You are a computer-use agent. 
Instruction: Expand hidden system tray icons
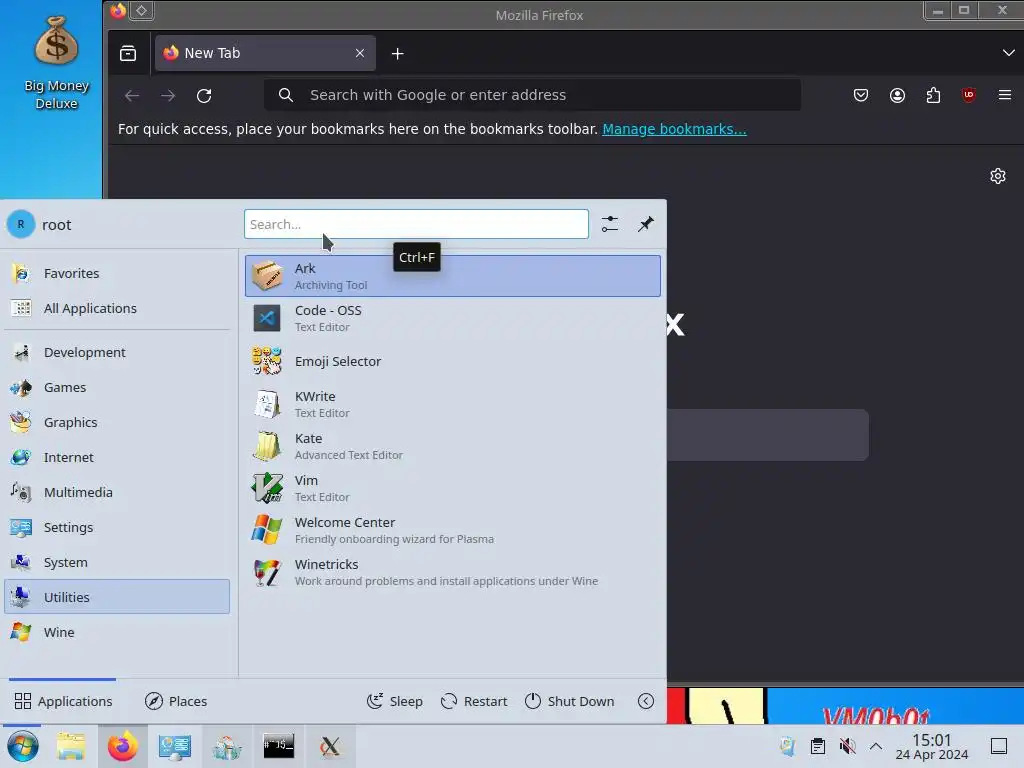point(876,746)
